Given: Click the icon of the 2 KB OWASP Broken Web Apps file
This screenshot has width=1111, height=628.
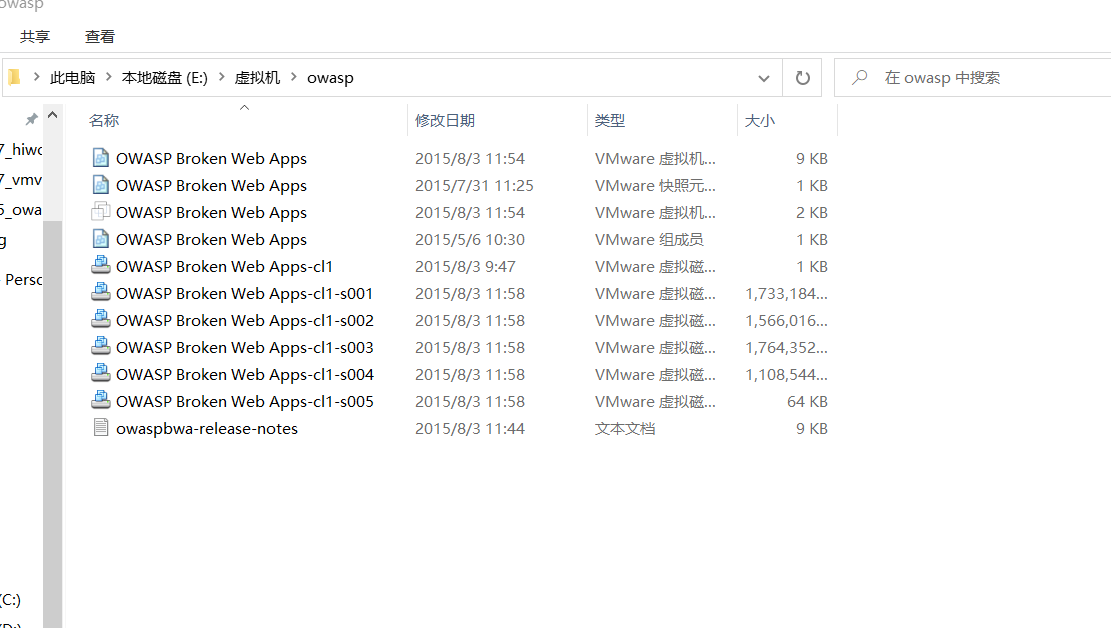Looking at the screenshot, I should coord(101,211).
